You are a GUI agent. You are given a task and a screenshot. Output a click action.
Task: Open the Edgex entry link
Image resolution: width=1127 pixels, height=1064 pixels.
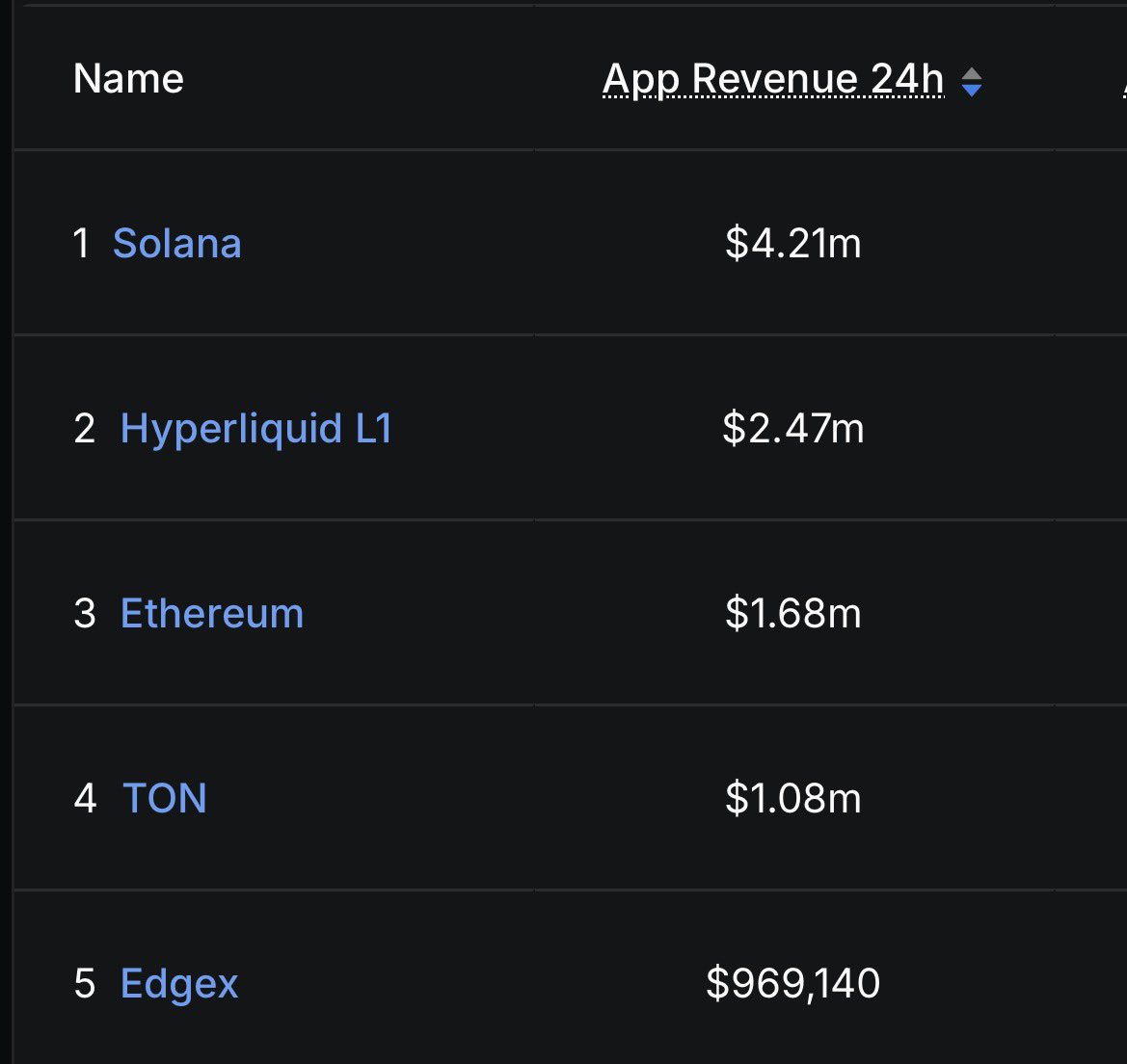click(x=179, y=984)
